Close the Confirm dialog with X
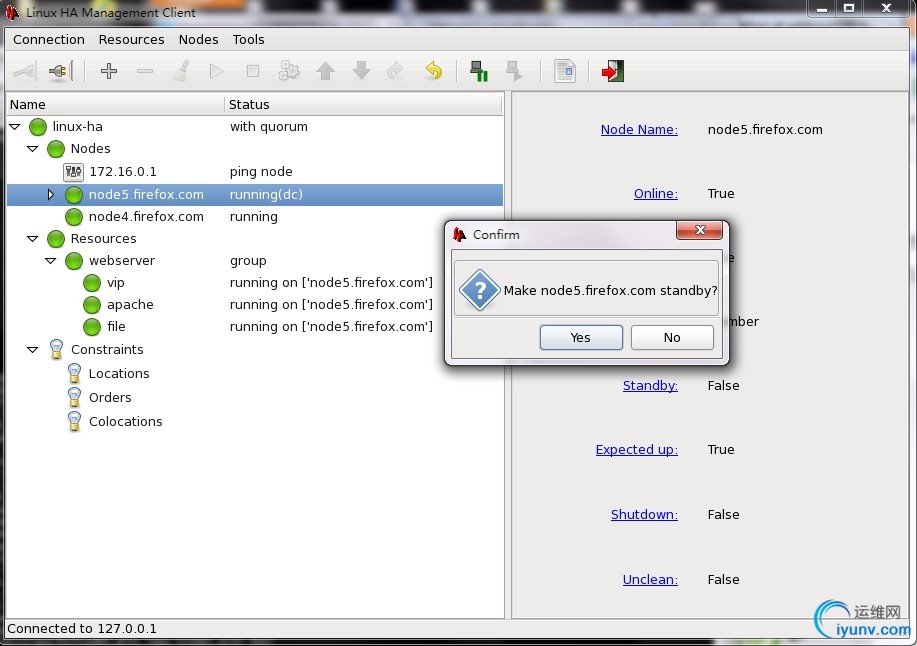The width and height of the screenshot is (917, 646). click(699, 230)
